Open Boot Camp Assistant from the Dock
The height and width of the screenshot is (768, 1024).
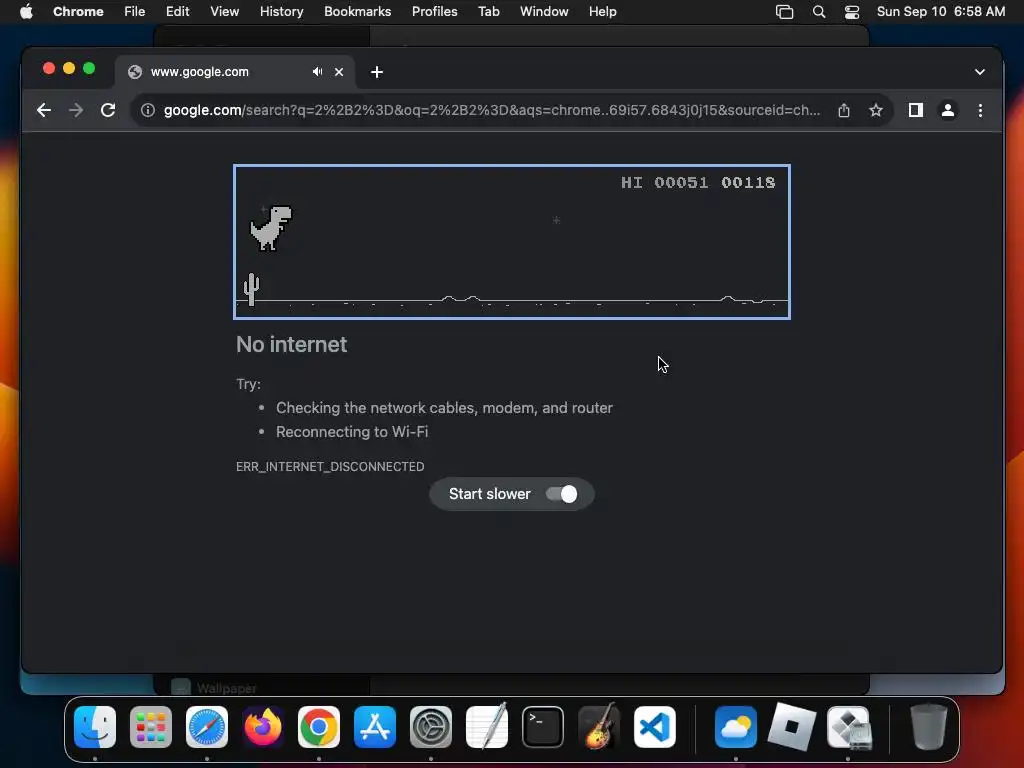pyautogui.click(x=849, y=727)
